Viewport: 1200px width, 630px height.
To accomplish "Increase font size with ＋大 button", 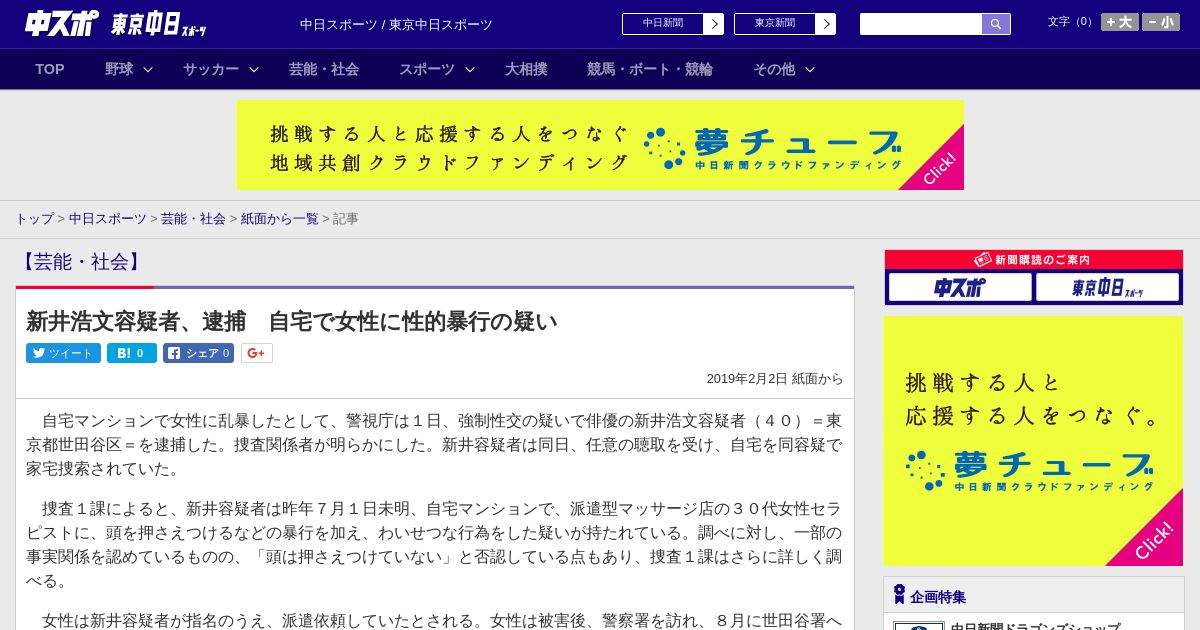I will coord(1120,22).
